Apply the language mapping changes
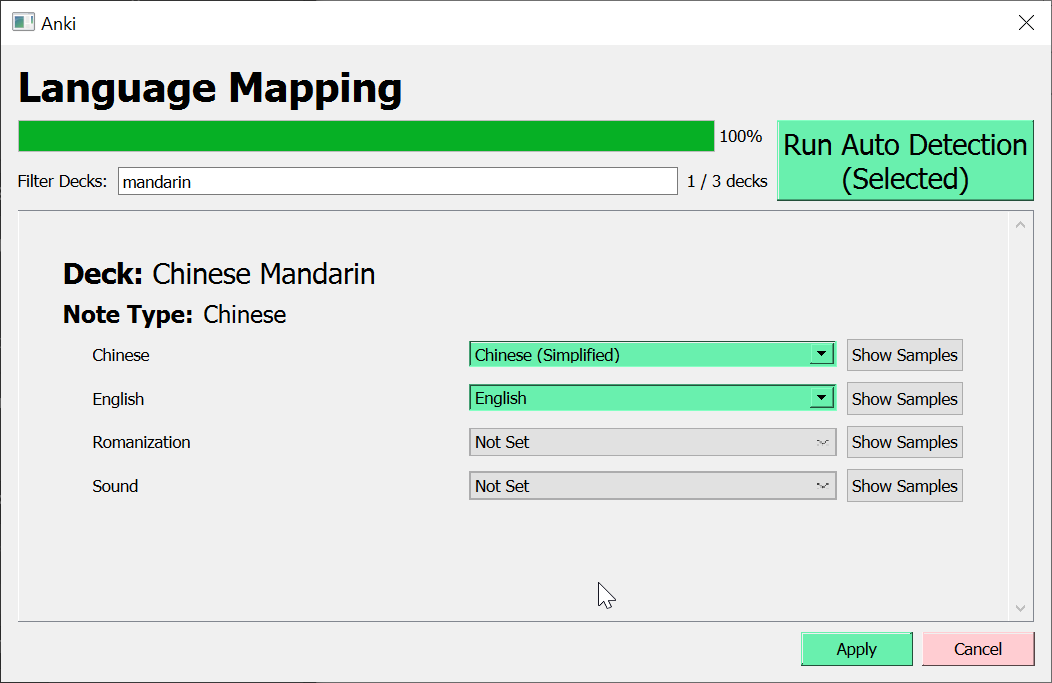Image resolution: width=1052 pixels, height=683 pixels. click(x=856, y=649)
